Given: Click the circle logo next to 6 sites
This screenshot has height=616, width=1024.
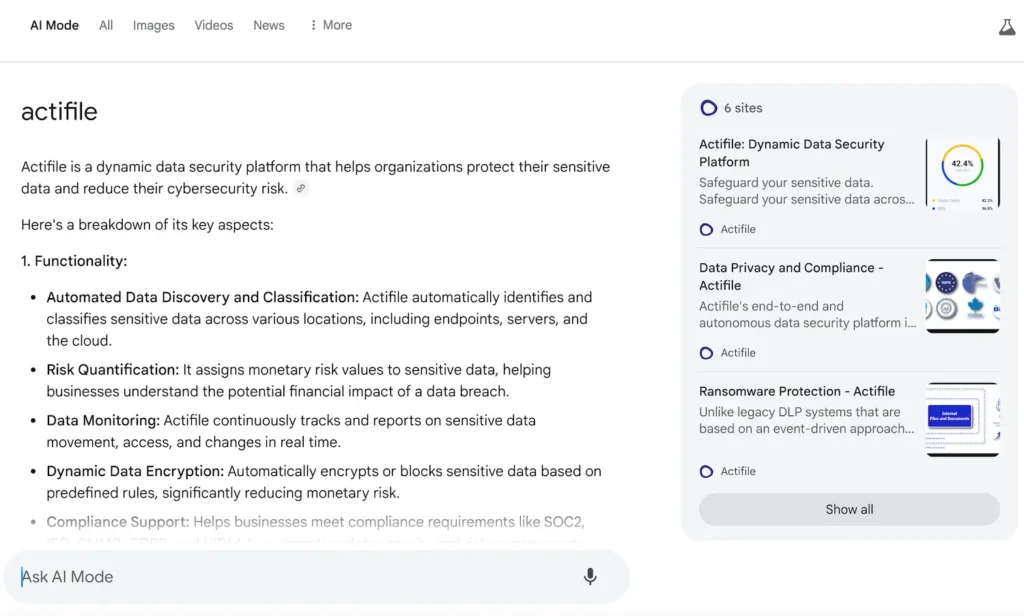Looking at the screenshot, I should tap(708, 108).
